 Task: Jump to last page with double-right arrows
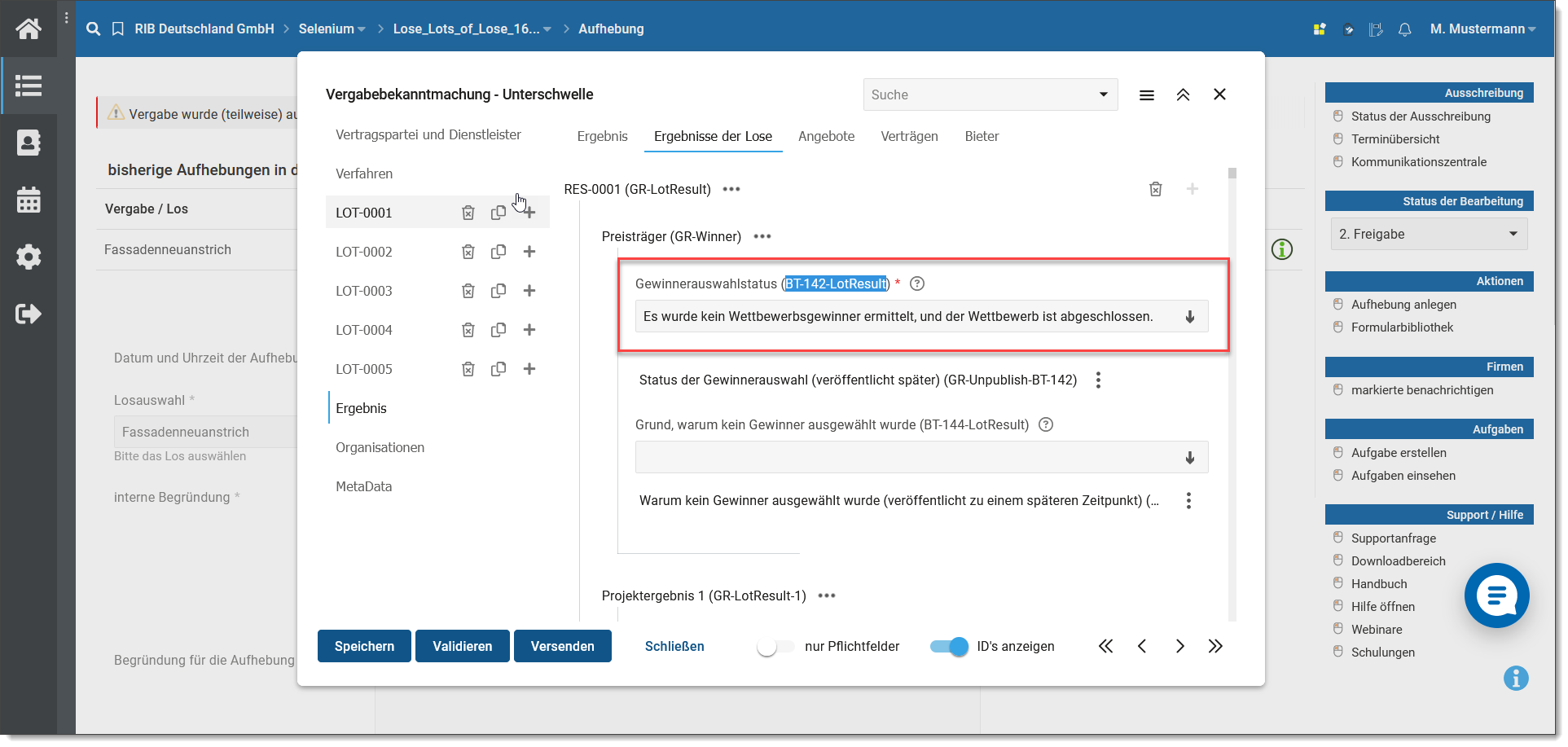click(1215, 646)
